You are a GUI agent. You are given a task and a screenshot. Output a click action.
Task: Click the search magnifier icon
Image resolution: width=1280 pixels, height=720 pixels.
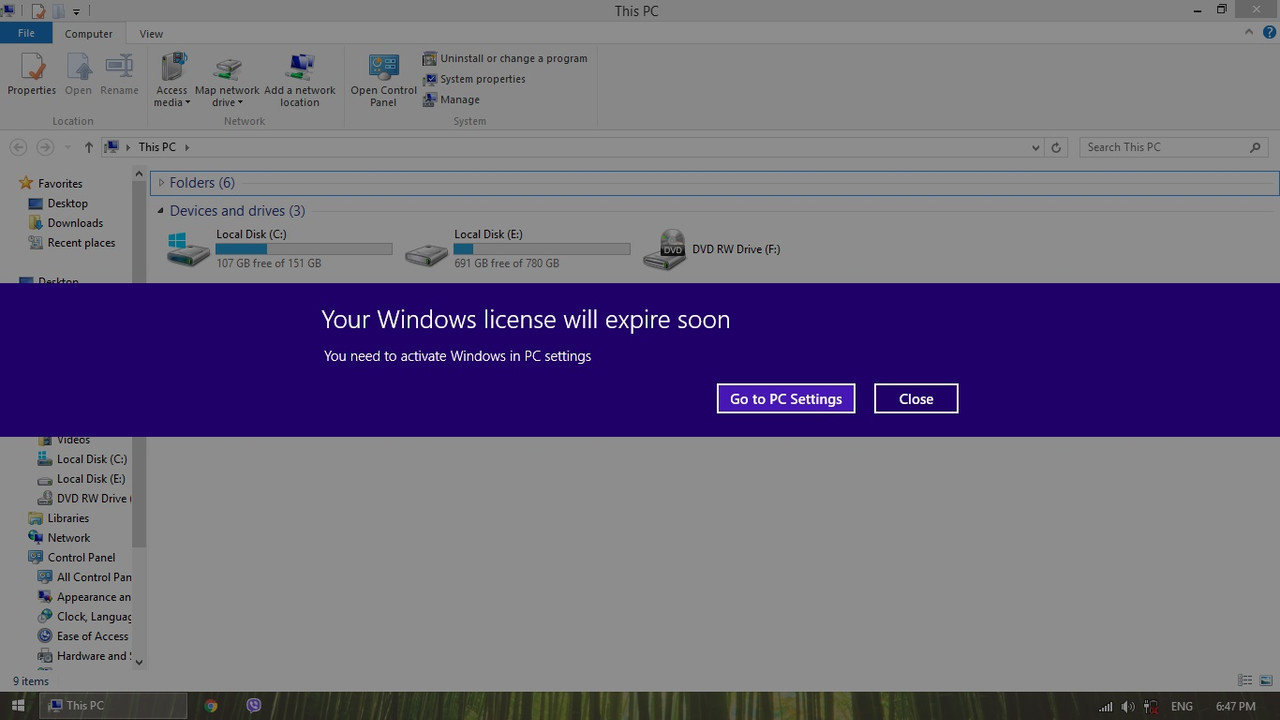click(1256, 147)
